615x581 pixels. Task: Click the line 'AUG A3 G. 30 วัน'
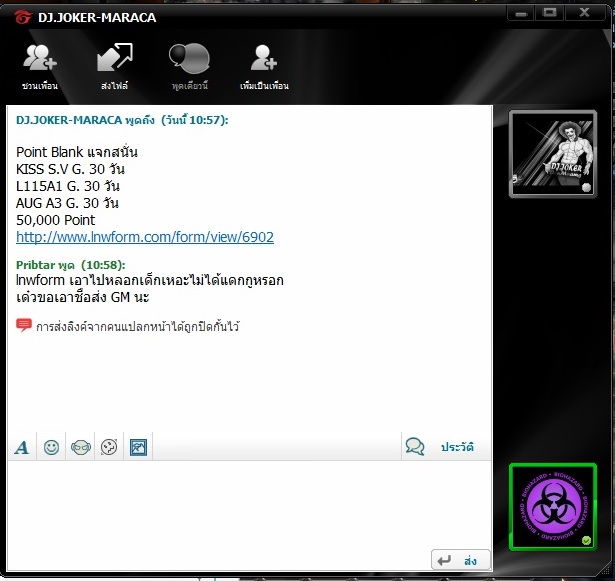[67, 203]
